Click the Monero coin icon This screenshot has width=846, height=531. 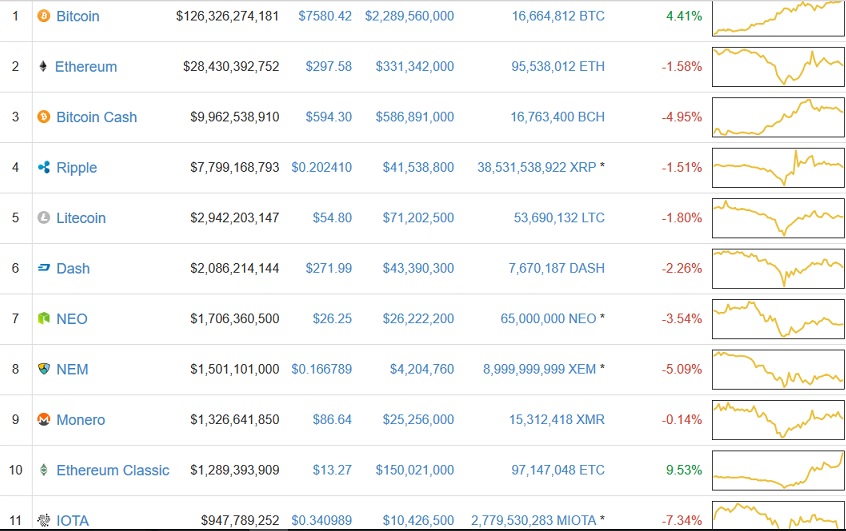click(x=43, y=420)
